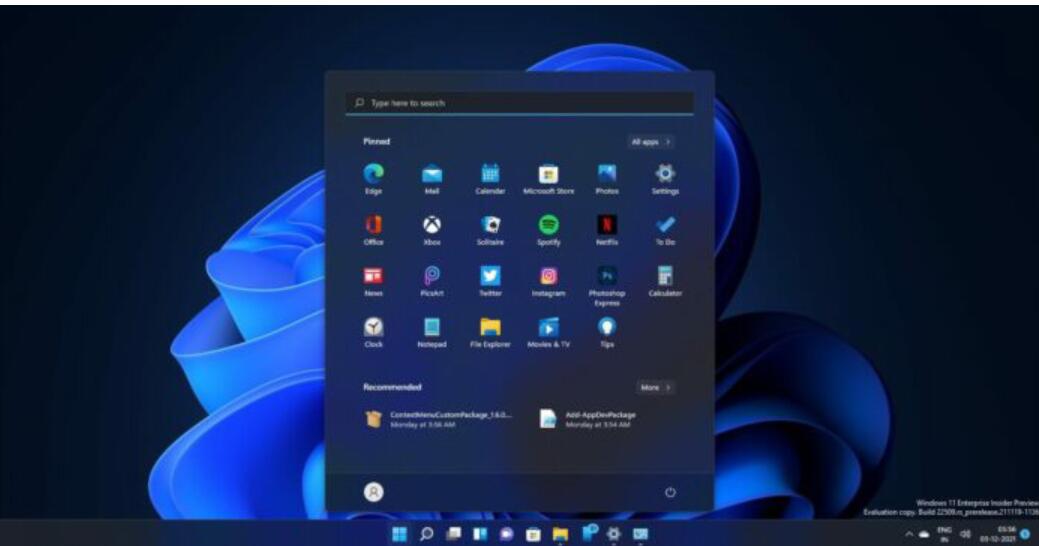
Task: Open the taskbar Microsoft Store icon
Action: (533, 534)
